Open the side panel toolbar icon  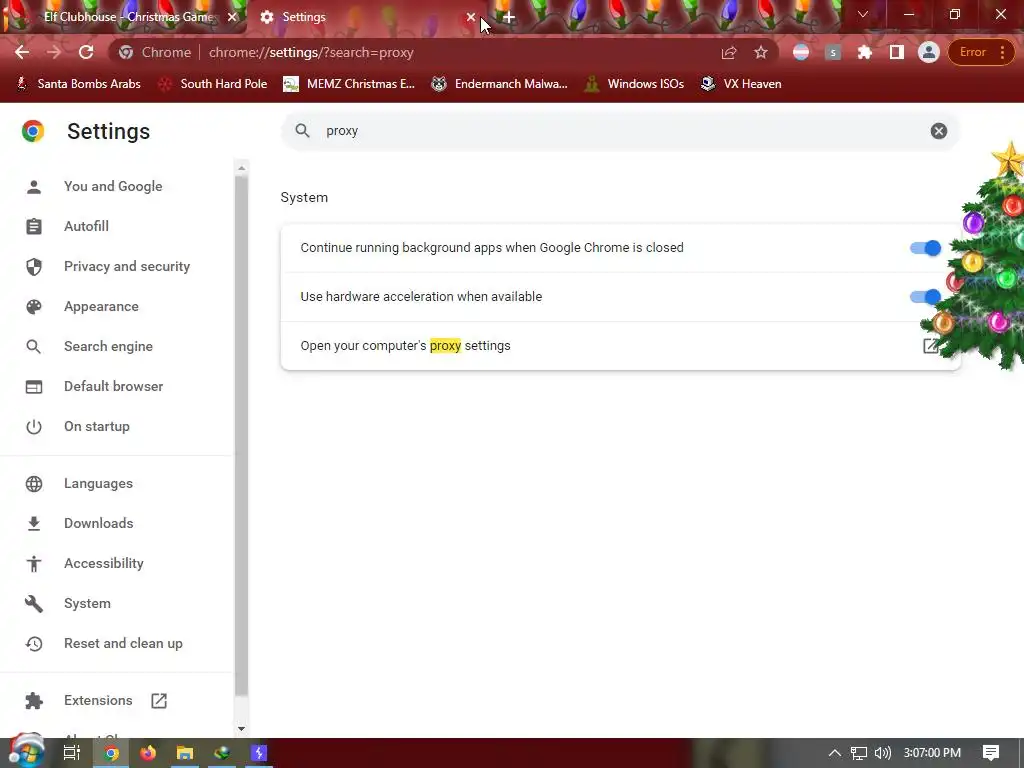coord(897,52)
